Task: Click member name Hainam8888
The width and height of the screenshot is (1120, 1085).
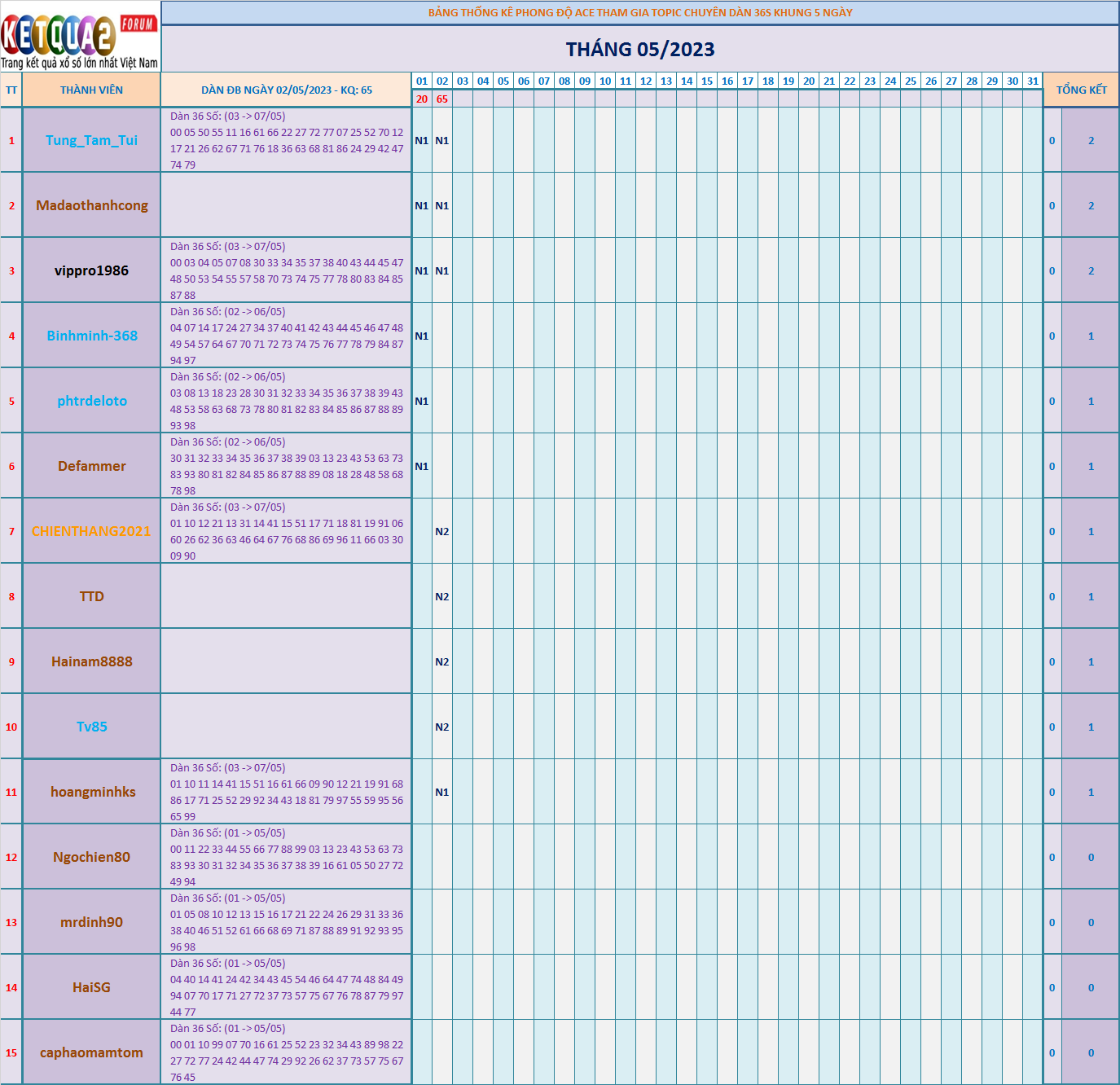Action: pos(92,661)
